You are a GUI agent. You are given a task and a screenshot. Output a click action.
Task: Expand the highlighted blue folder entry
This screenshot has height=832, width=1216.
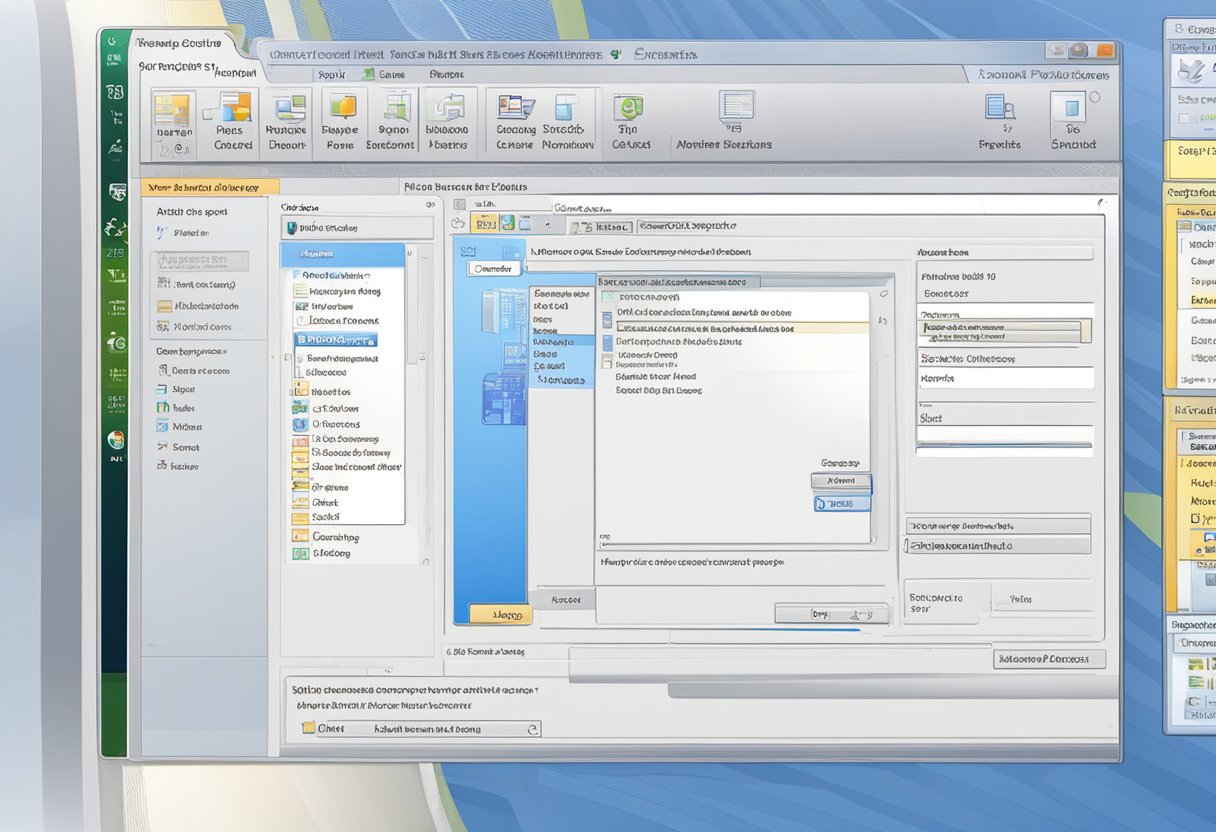336,338
